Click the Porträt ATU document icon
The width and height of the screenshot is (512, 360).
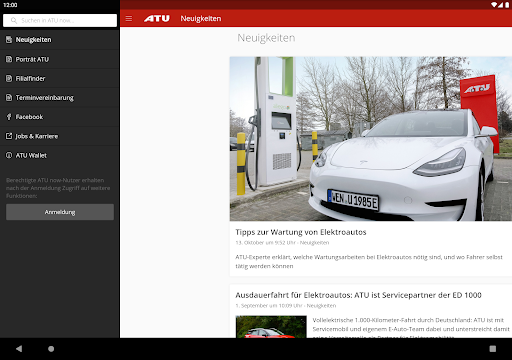(9, 59)
